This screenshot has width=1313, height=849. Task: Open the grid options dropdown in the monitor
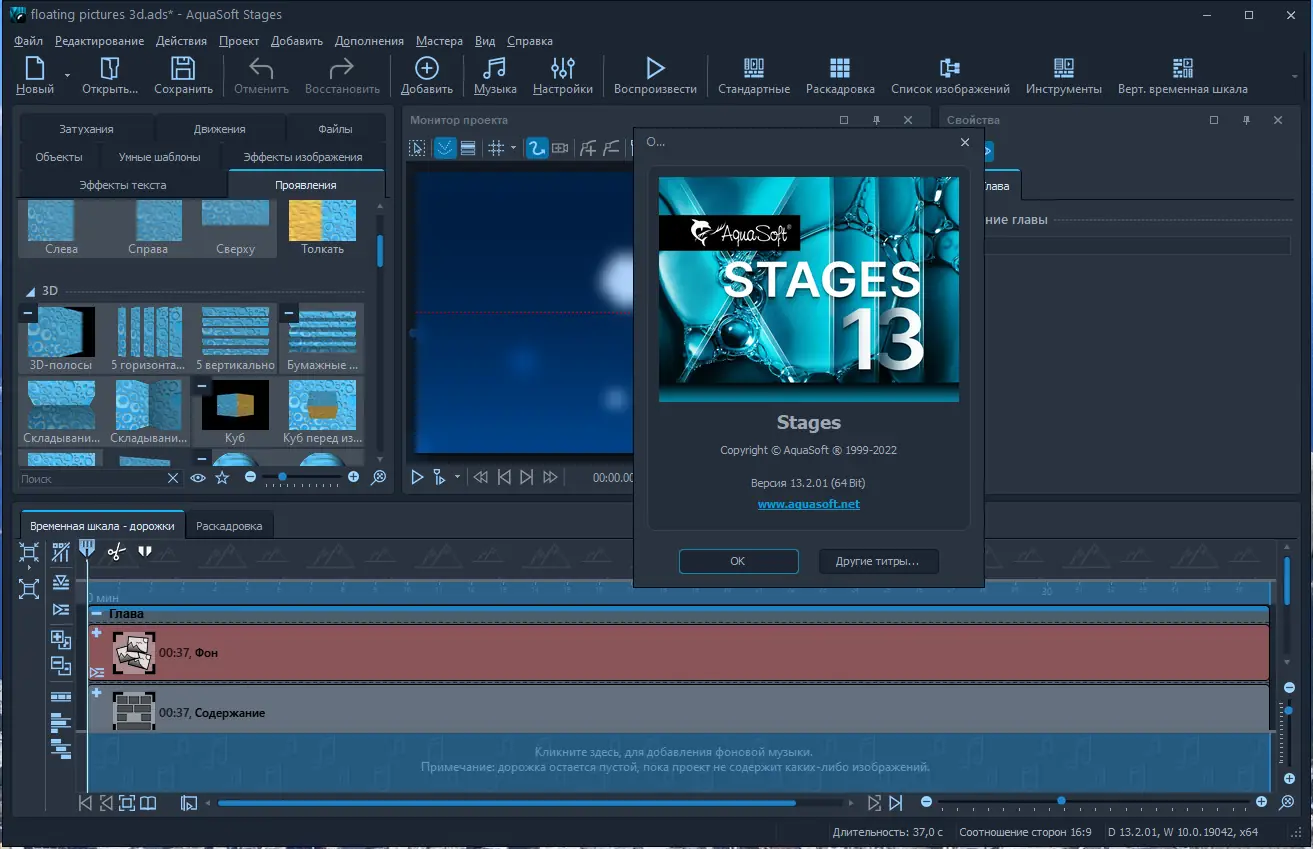coord(511,148)
